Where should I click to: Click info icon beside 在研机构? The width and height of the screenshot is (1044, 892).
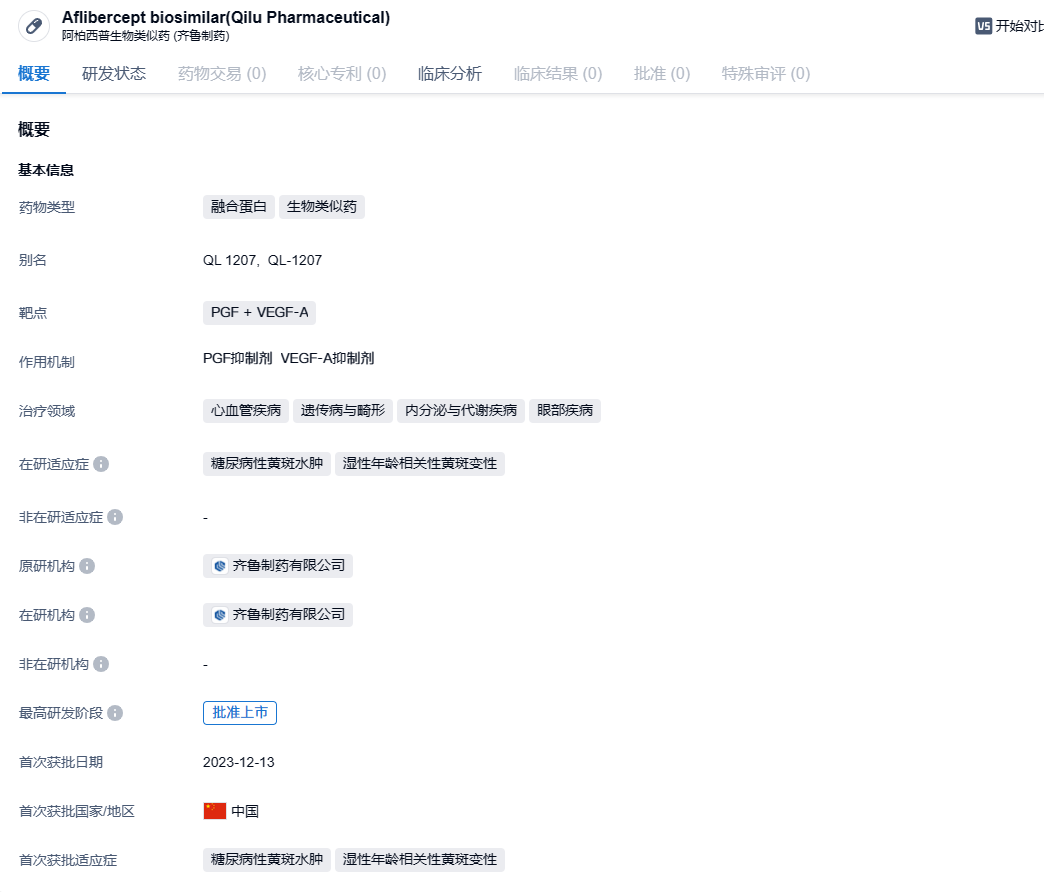pos(87,615)
